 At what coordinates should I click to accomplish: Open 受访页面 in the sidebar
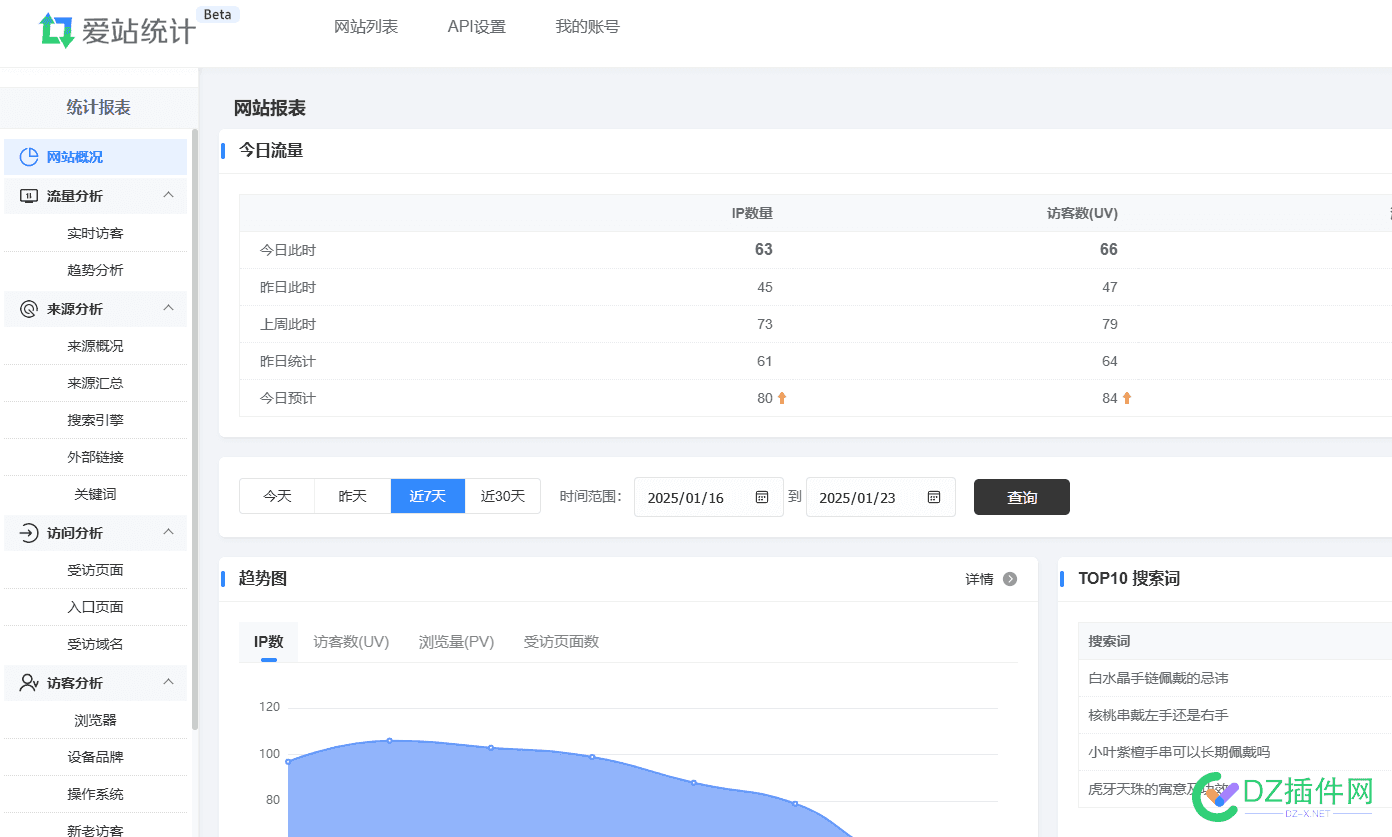point(95,570)
